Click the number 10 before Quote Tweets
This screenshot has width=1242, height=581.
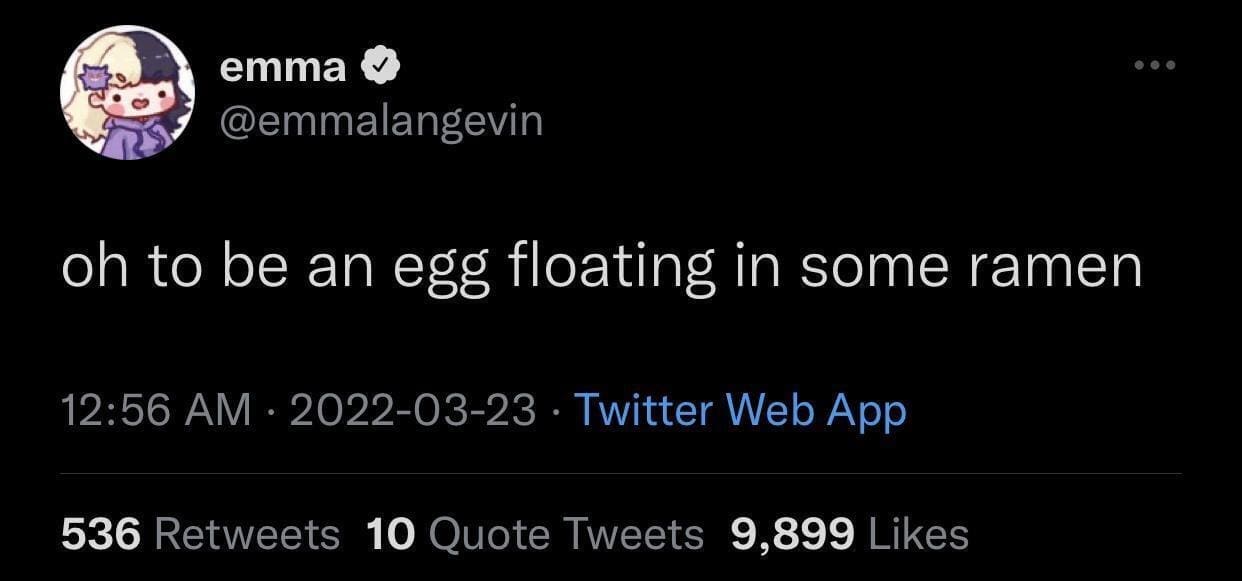point(390,534)
